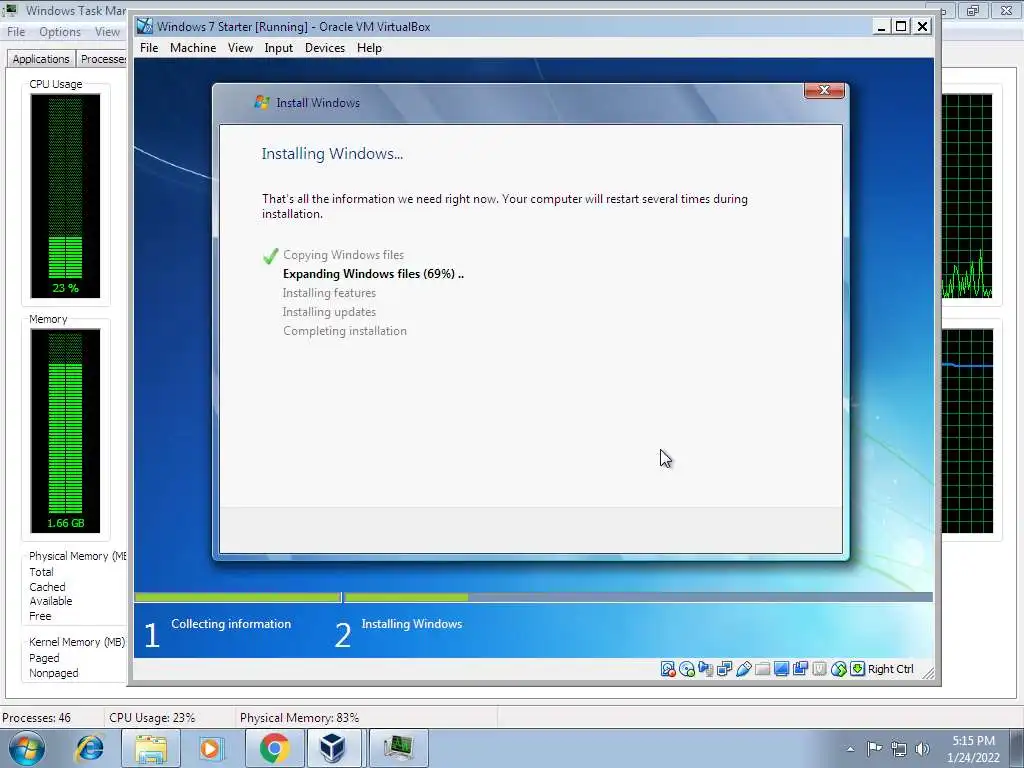The width and height of the screenshot is (1024, 768).
Task: Click the mouse integration indicator icon
Action: coord(839,669)
